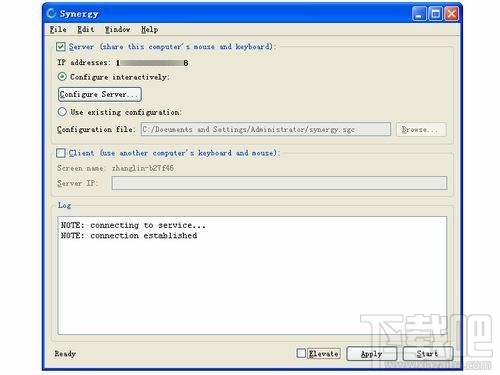This screenshot has width=500, height=375.
Task: Click the Browse... button
Action: tap(421, 129)
